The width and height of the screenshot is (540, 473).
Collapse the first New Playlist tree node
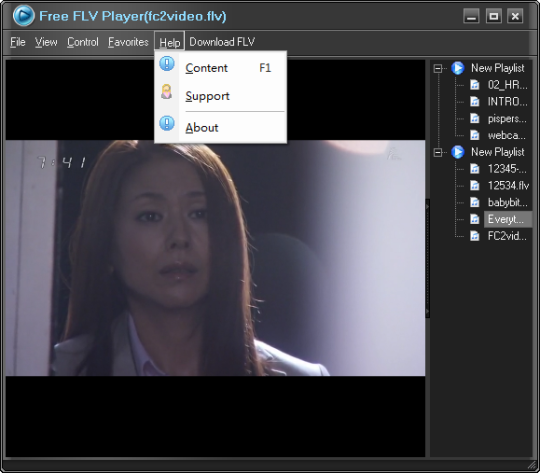[438, 68]
